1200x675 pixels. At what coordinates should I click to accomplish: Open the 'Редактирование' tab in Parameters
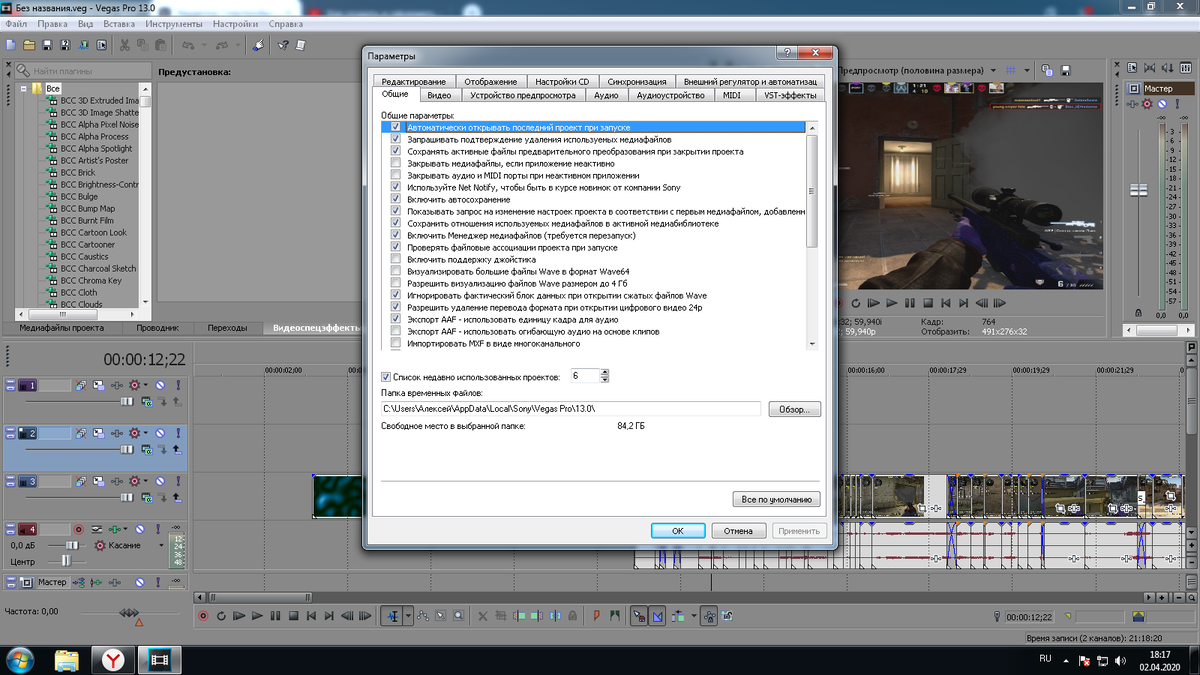[x=413, y=81]
